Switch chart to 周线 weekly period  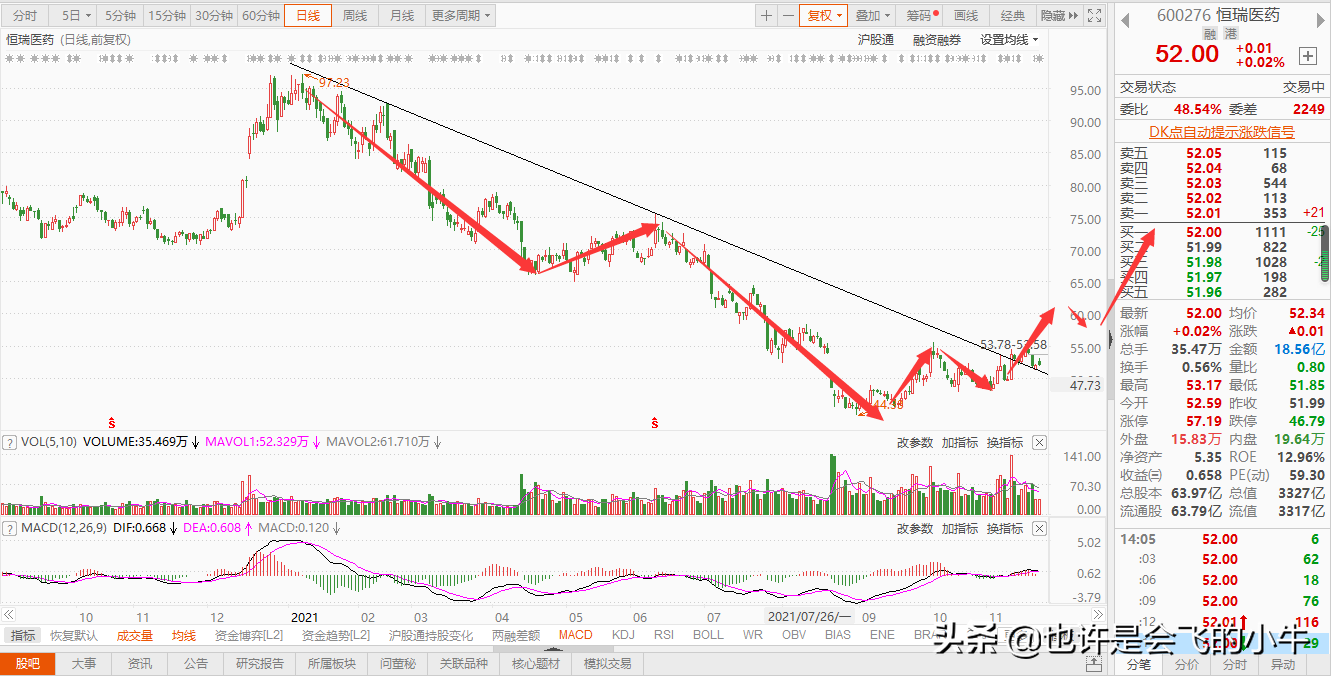coord(355,16)
